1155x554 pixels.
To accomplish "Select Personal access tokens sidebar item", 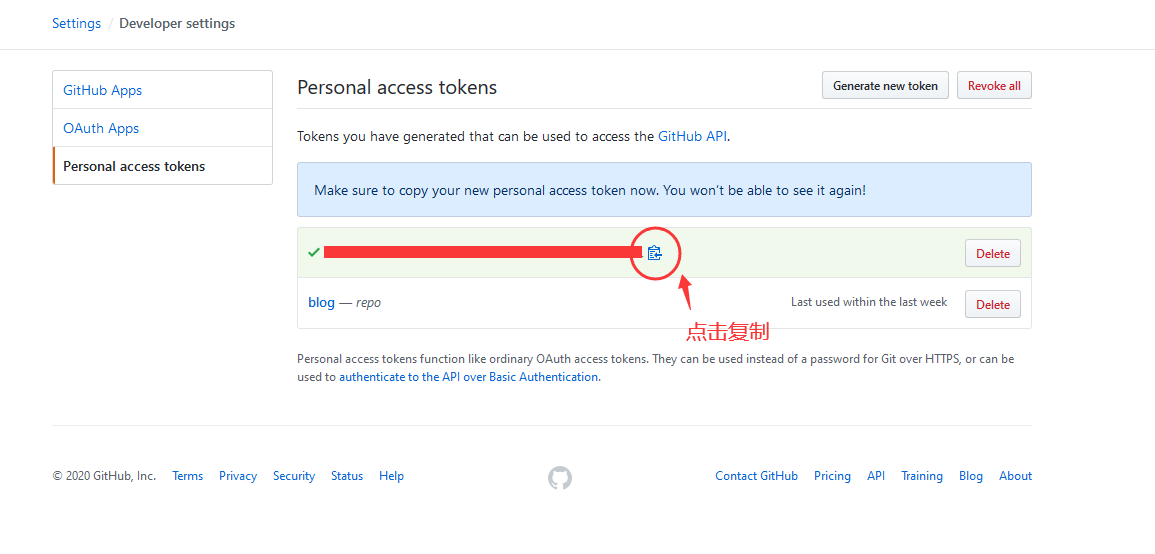I will coord(134,166).
